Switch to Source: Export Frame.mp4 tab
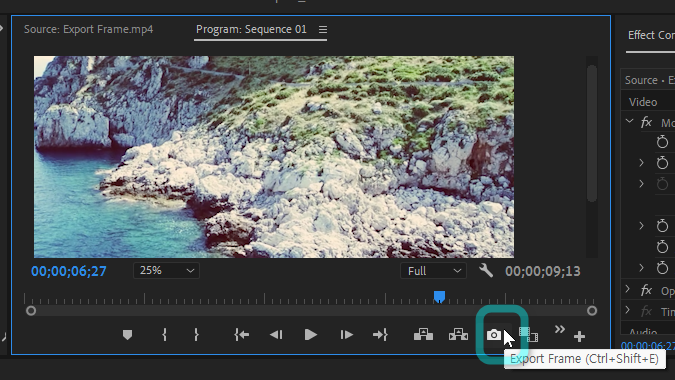This screenshot has height=380, width=675. [x=88, y=29]
